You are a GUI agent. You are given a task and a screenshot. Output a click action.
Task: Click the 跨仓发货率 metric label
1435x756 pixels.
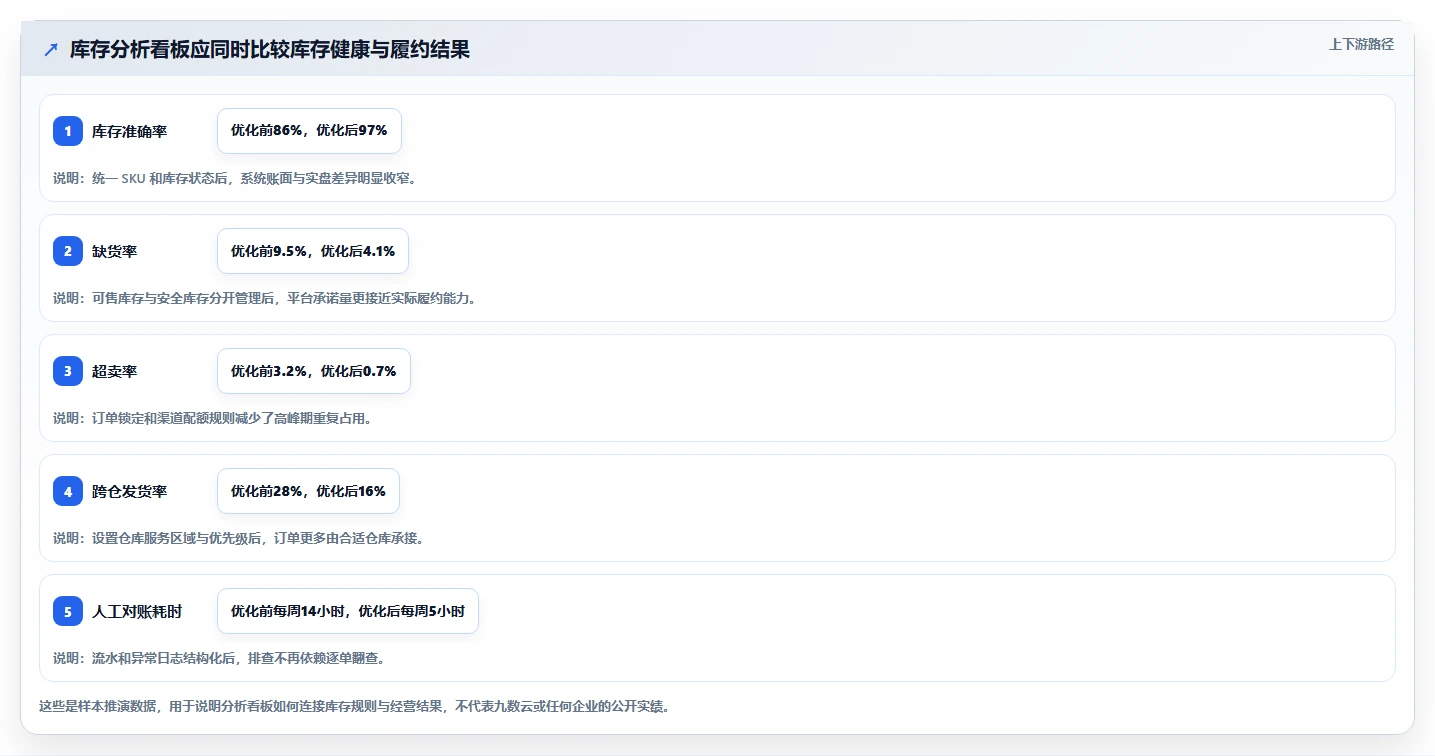[130, 491]
